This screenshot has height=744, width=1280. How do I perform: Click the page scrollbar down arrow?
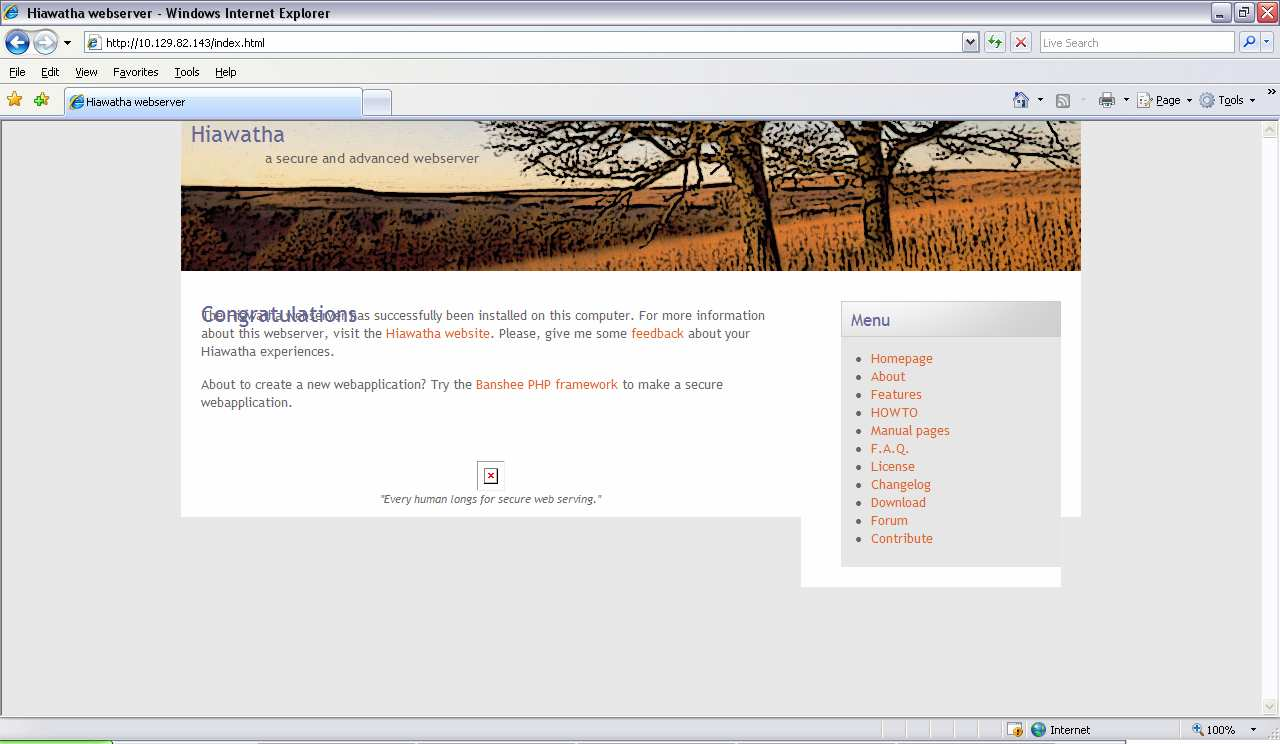point(1270,706)
